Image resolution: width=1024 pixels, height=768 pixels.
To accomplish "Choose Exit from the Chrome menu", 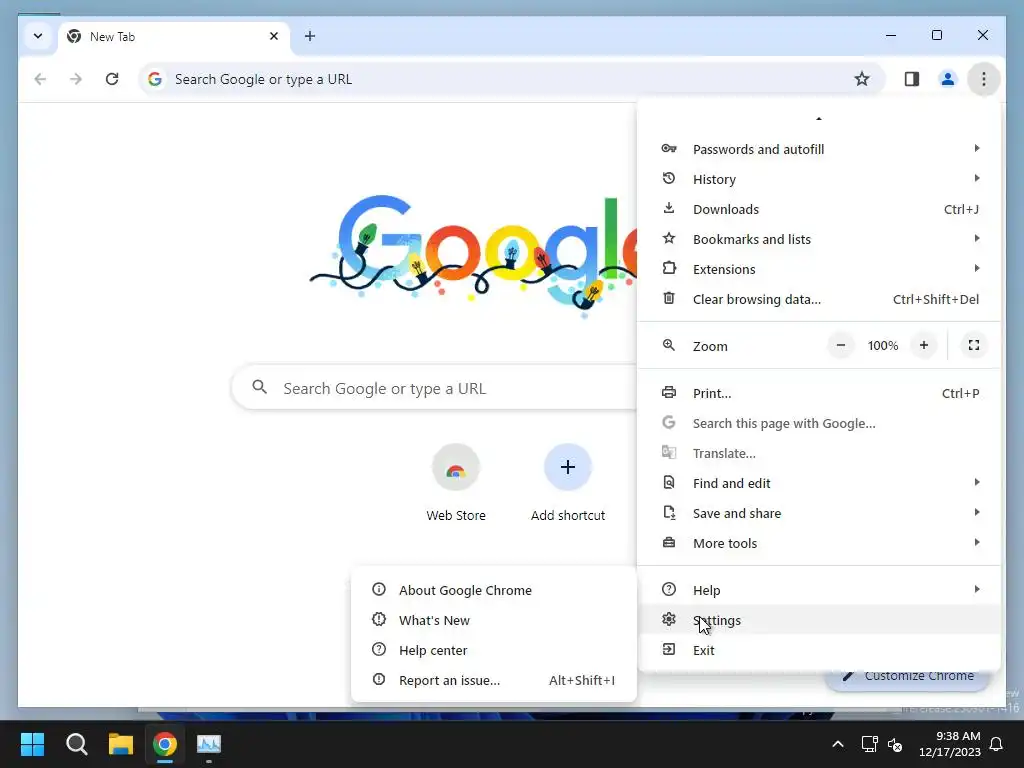I will [819, 650].
